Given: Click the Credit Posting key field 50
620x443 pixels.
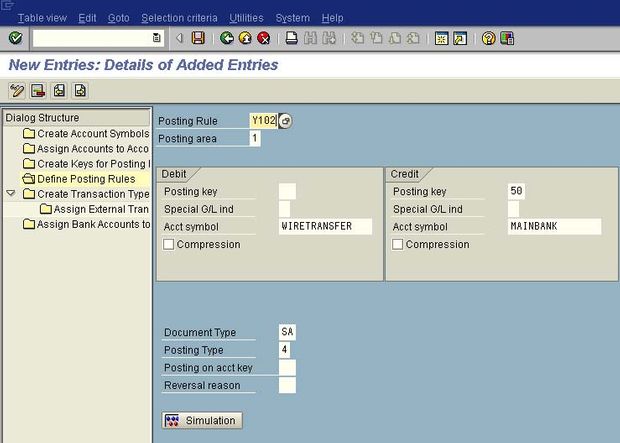Looking at the screenshot, I should pyautogui.click(x=516, y=191).
